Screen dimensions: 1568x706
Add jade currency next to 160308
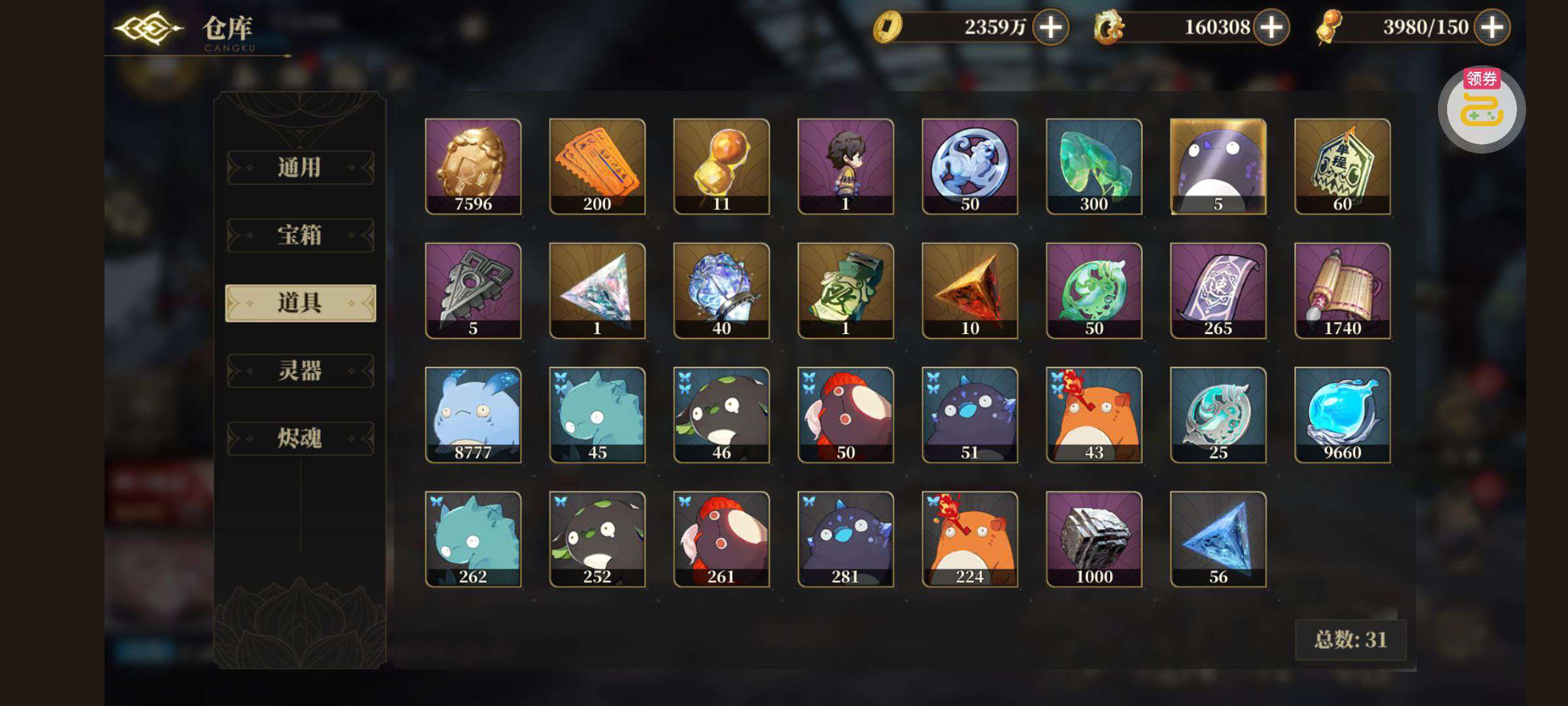coord(1271,27)
